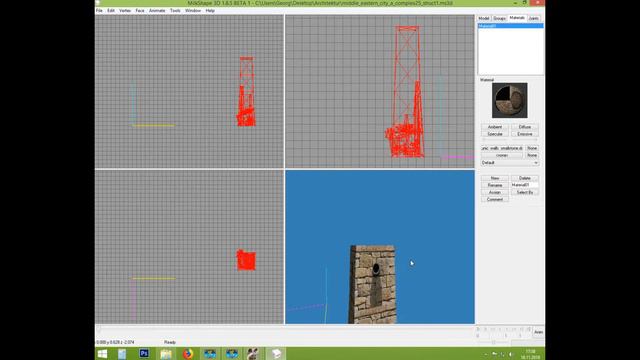Image resolution: width=640 pixels, height=360 pixels.
Task: Set the Diffuse color
Action: tap(524, 127)
